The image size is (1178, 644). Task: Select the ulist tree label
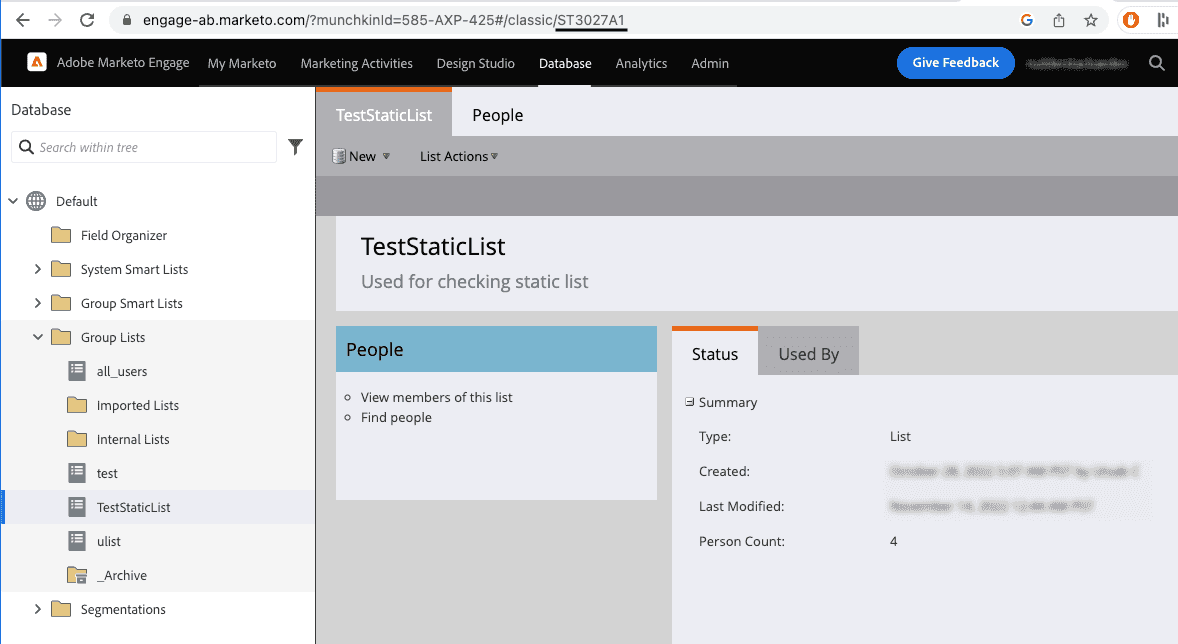pyautogui.click(x=109, y=541)
